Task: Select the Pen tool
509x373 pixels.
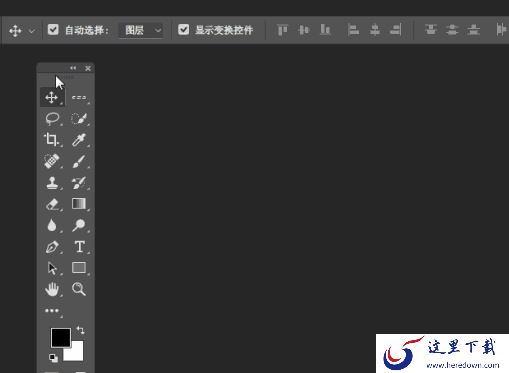Action: [52, 247]
